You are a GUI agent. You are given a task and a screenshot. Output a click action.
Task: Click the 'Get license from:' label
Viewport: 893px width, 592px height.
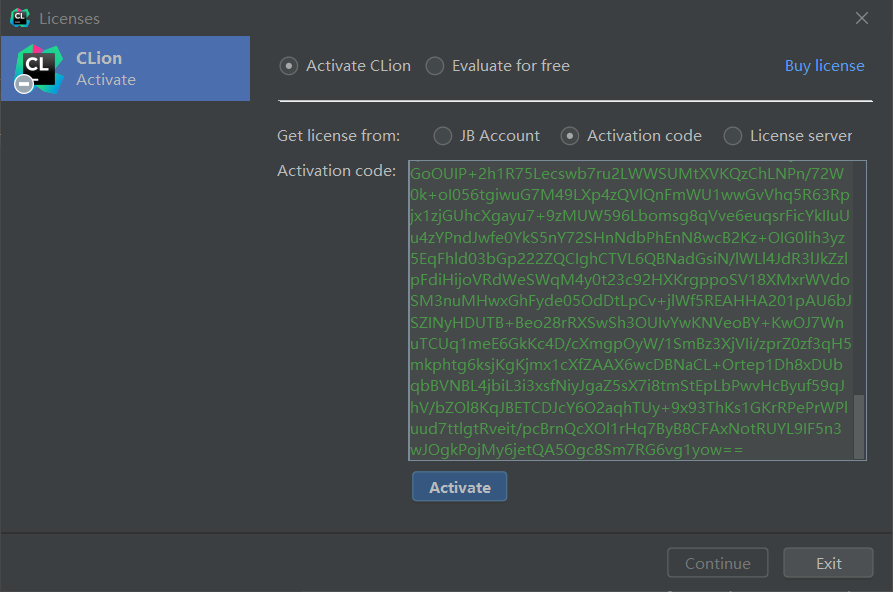[338, 136]
